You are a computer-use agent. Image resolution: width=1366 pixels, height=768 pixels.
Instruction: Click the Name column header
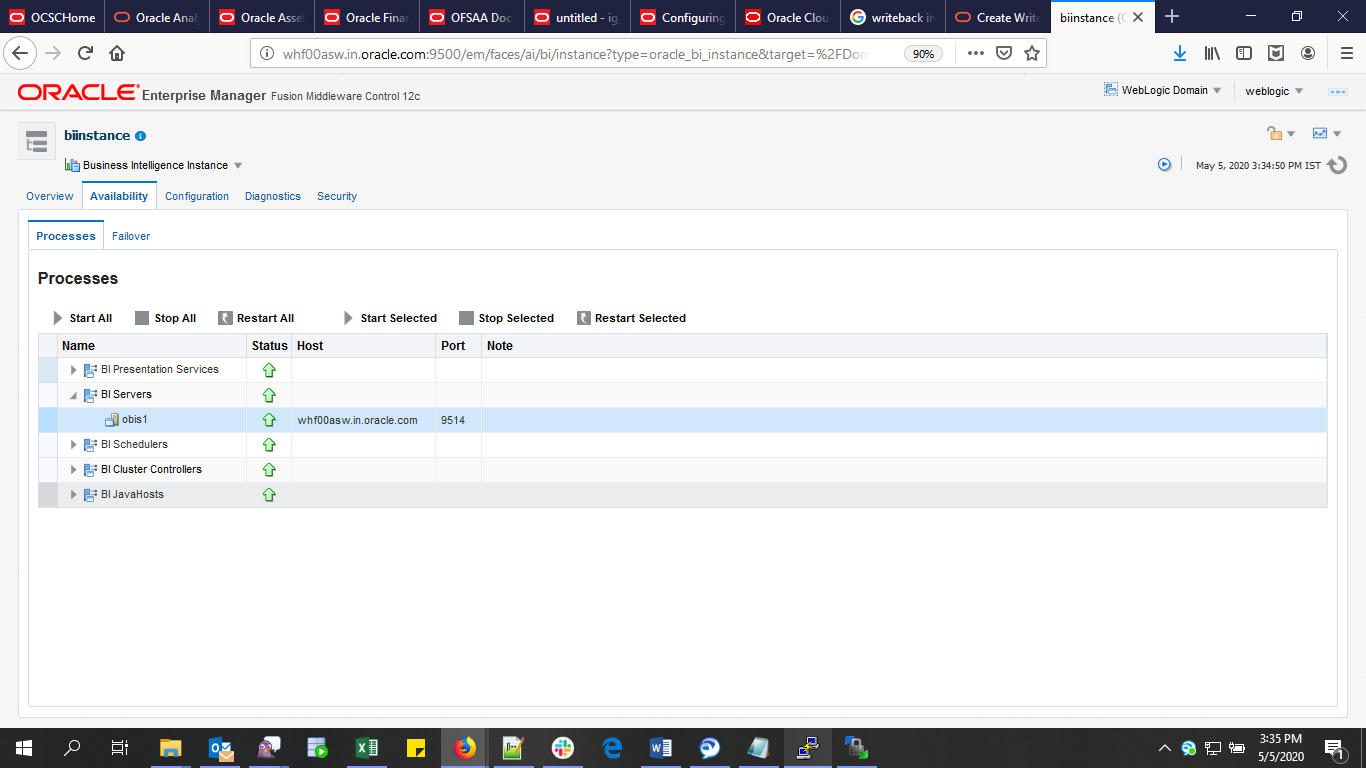pyautogui.click(x=152, y=346)
